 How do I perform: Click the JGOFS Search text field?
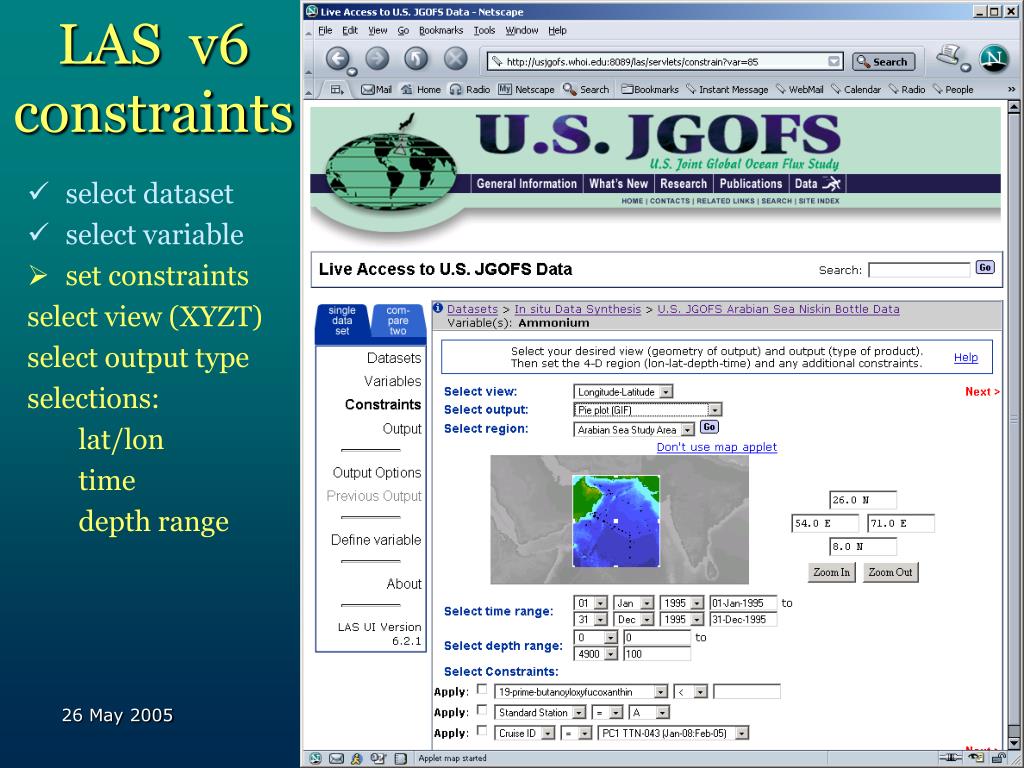[x=919, y=270]
